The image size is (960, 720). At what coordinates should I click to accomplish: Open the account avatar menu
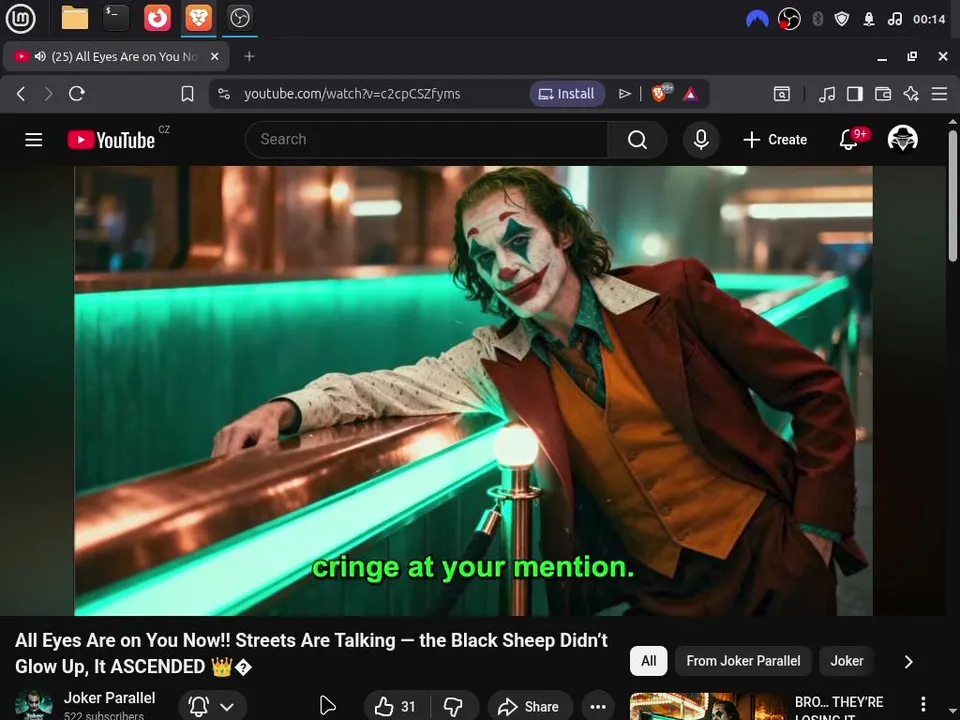[x=902, y=139]
